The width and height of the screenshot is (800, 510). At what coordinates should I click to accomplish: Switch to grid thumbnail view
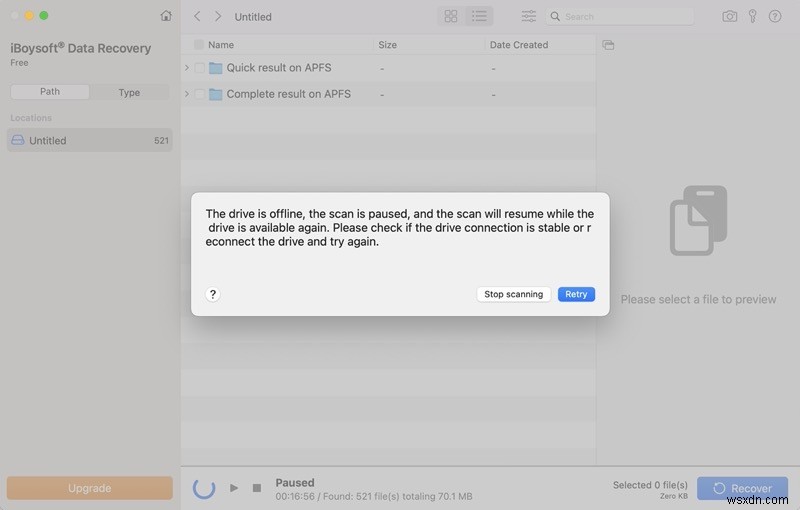pyautogui.click(x=451, y=16)
